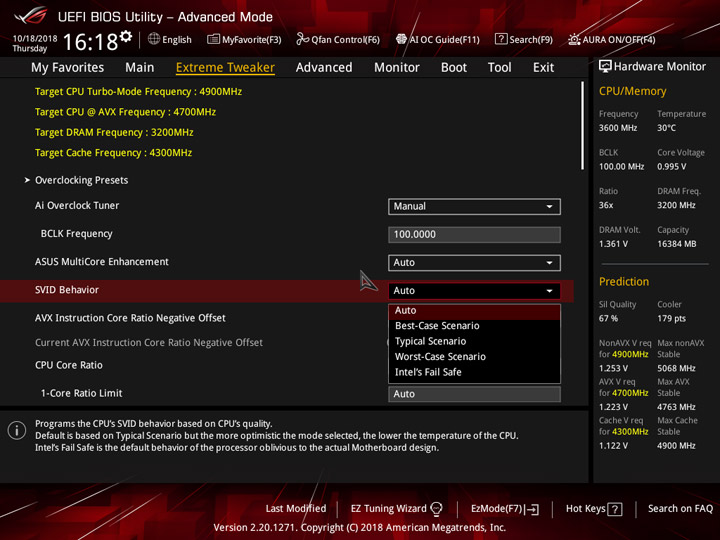Click the Sil Quality 67 % value
Viewport: 720px width, 540px height.
point(608,319)
